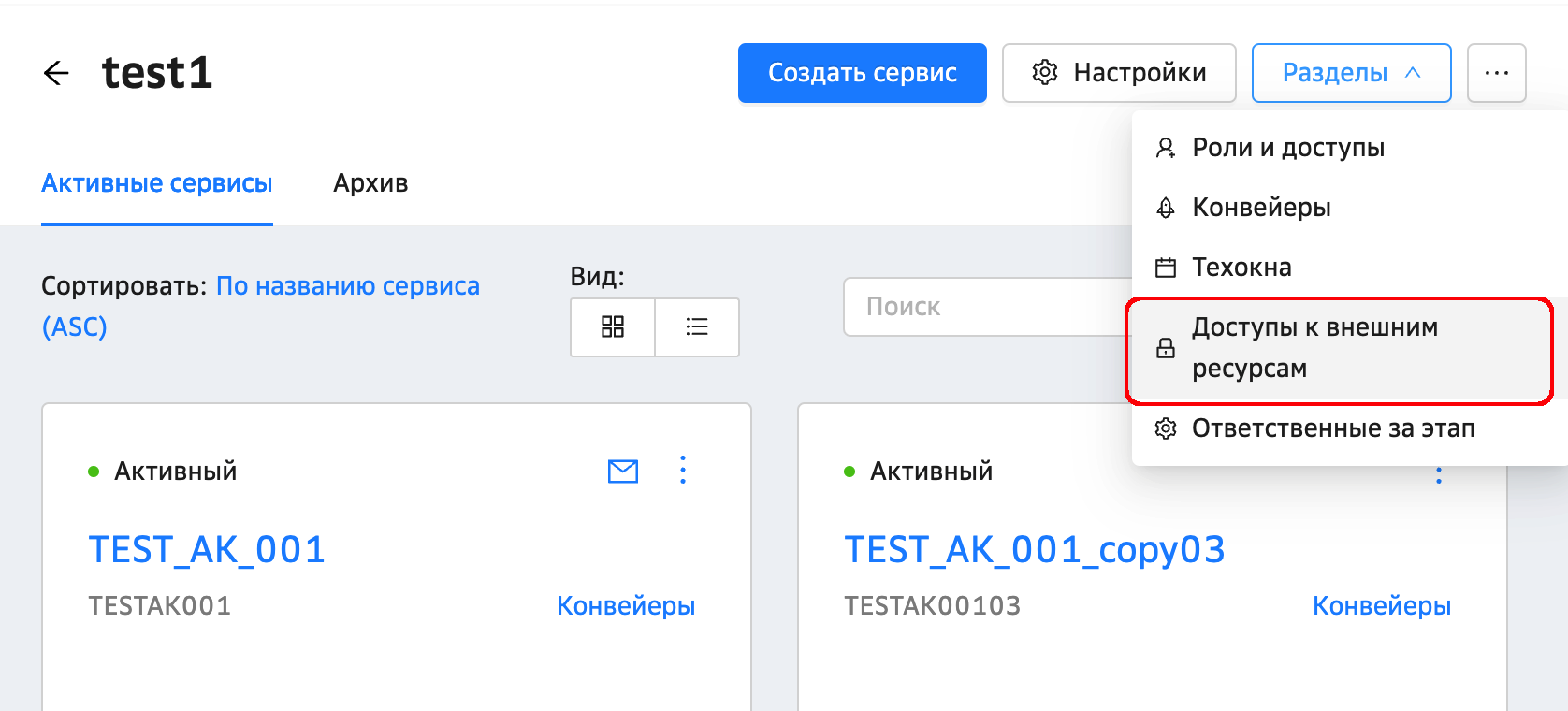Change sorting via По названию сервиса link
Image resolution: width=1568 pixels, height=711 pixels.
tap(348, 286)
